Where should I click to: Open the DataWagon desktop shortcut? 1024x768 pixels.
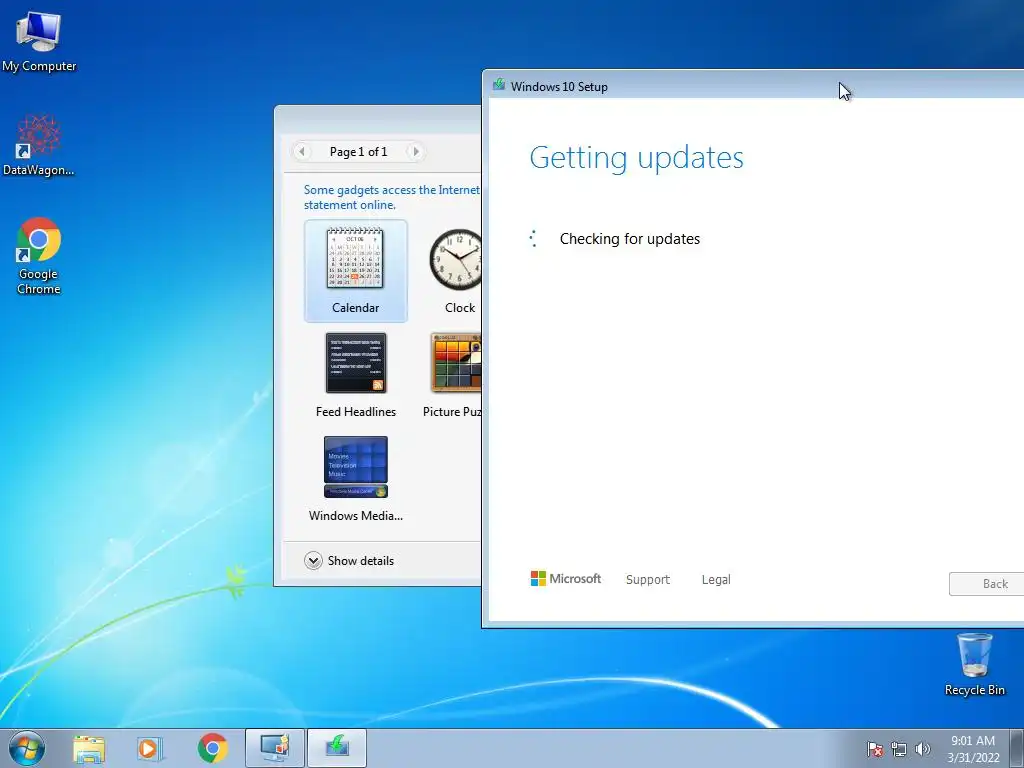pyautogui.click(x=39, y=145)
